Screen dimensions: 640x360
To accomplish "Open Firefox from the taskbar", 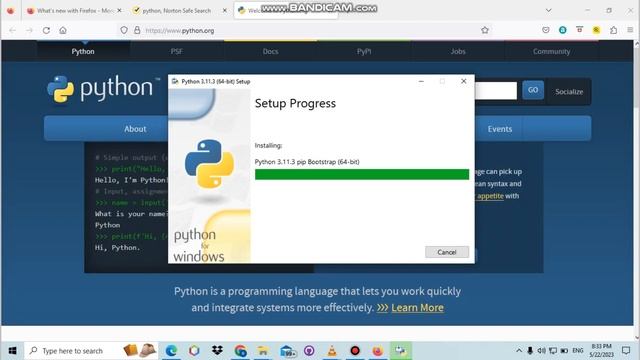I will (378, 351).
